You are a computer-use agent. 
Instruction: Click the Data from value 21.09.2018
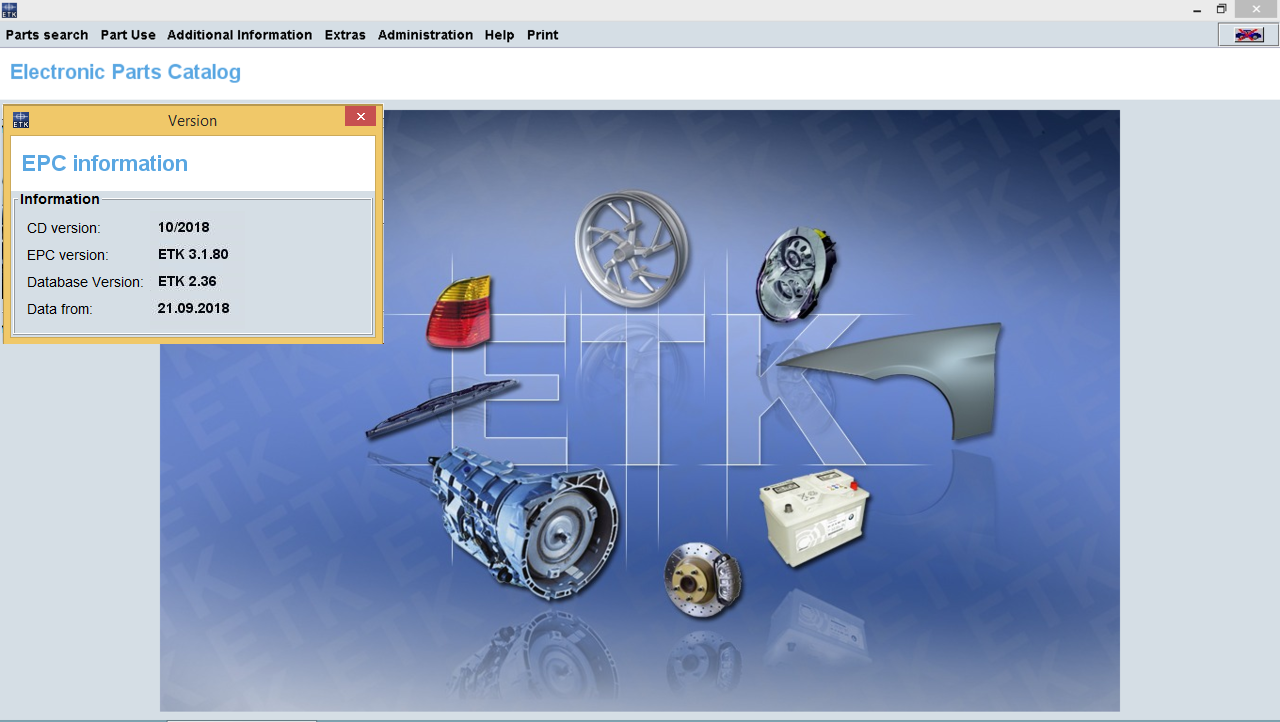click(x=194, y=309)
